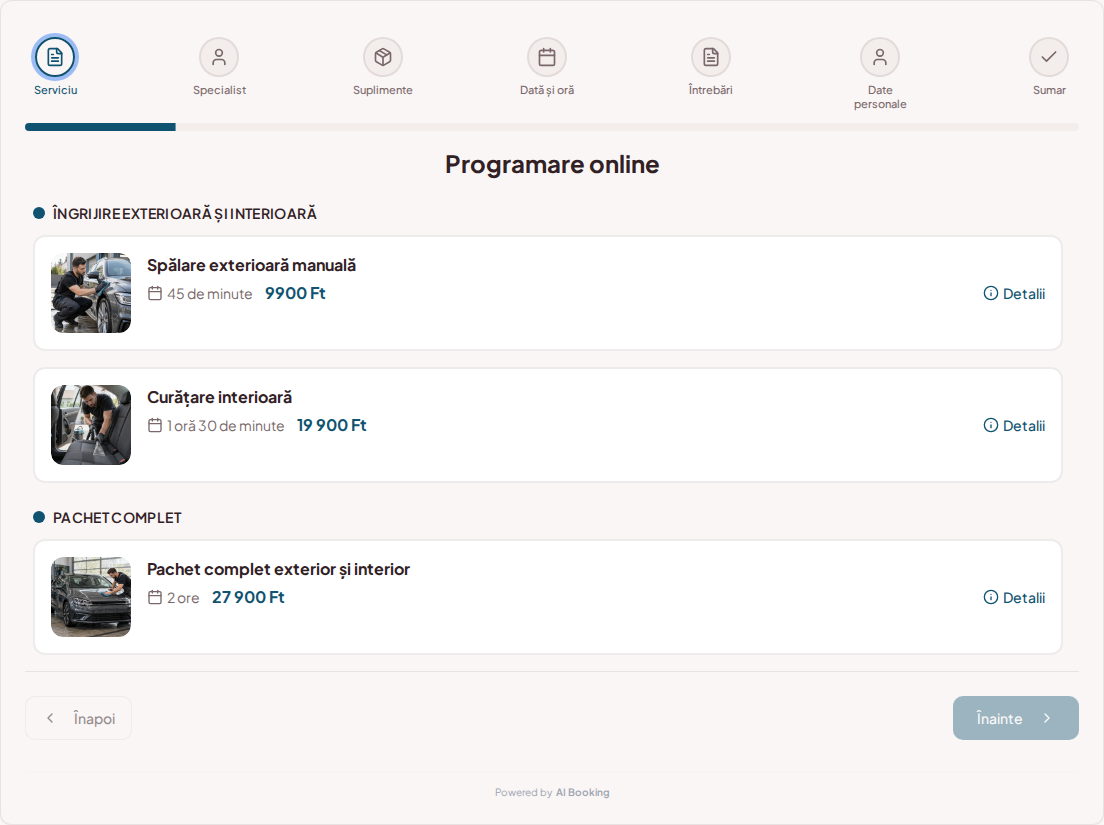The image size is (1104, 825).
Task: Click the Serviciu step document icon
Action: point(55,57)
